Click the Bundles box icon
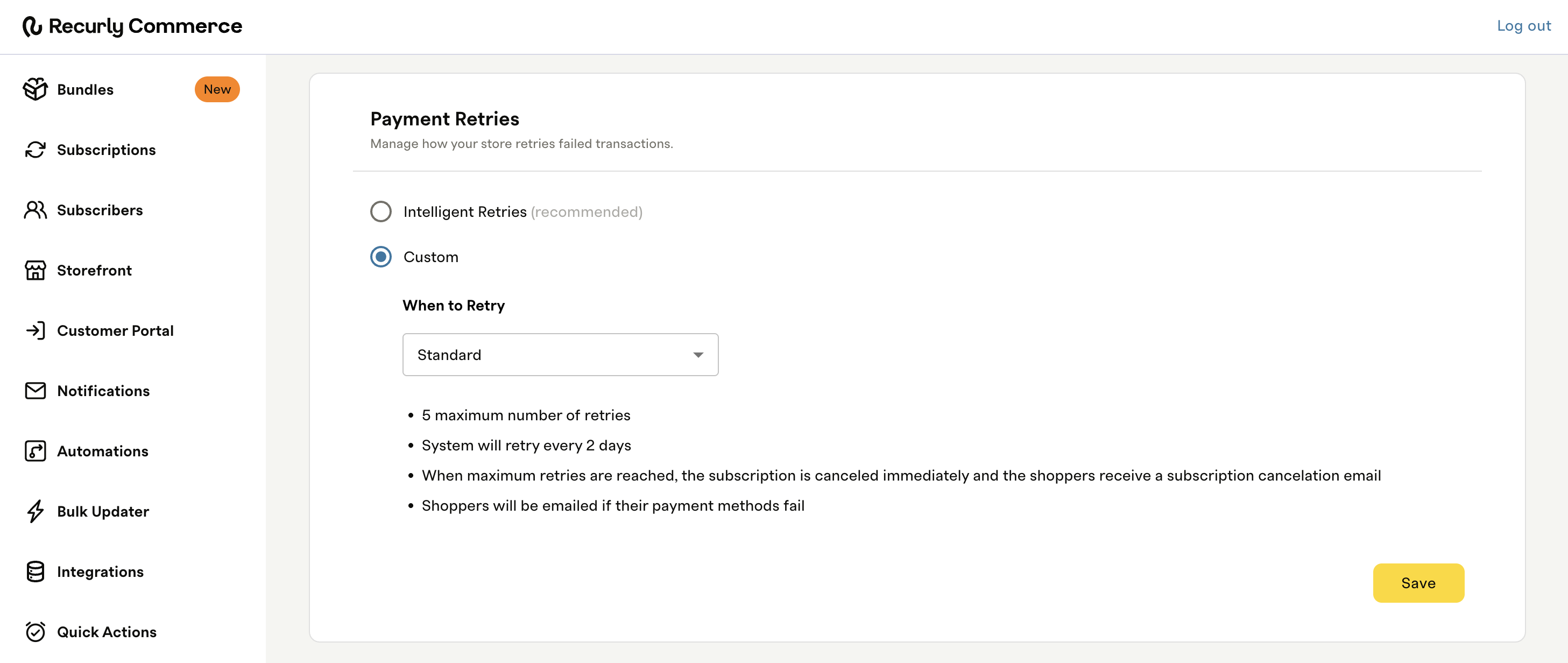 36,89
